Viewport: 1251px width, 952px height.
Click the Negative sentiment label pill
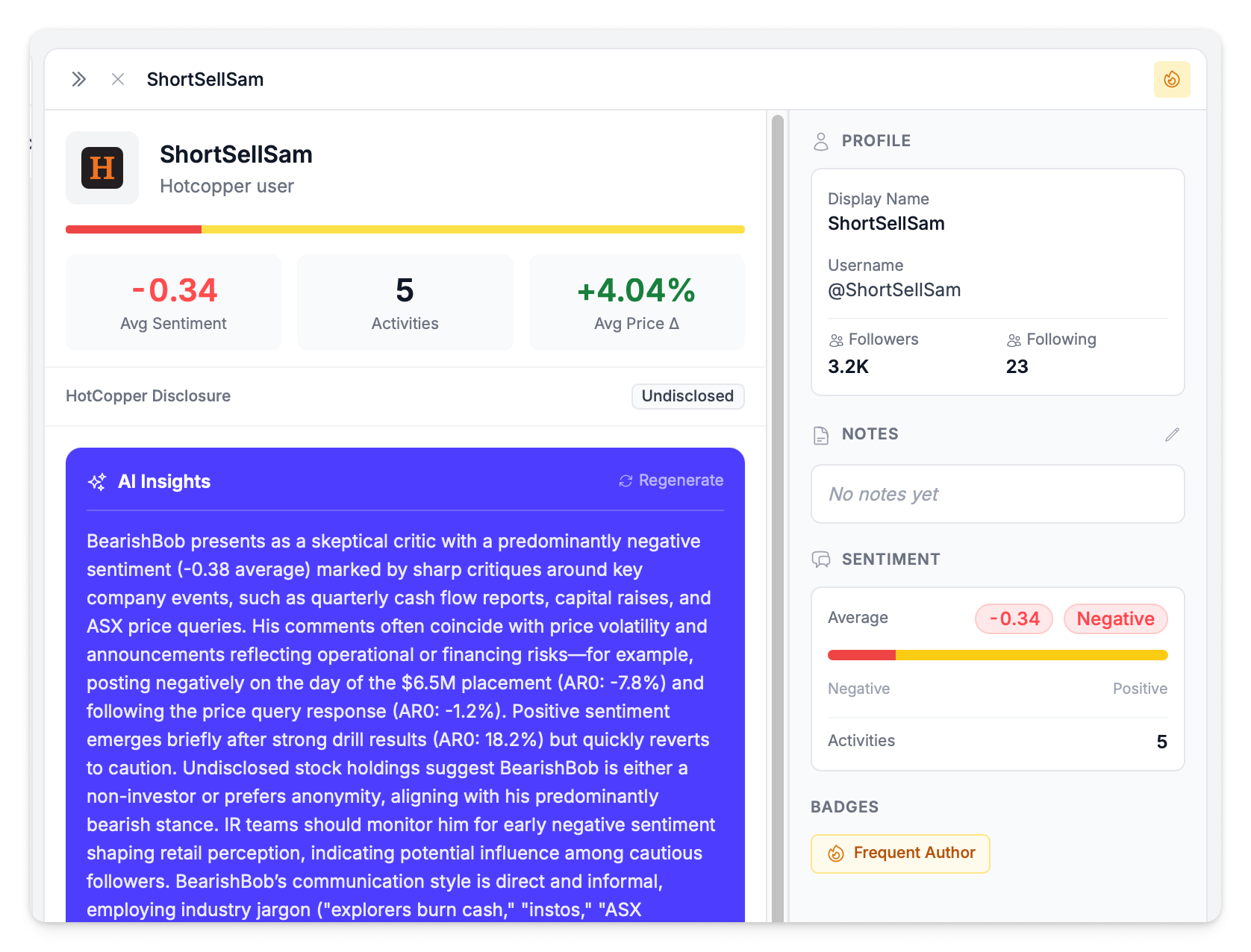(1115, 619)
